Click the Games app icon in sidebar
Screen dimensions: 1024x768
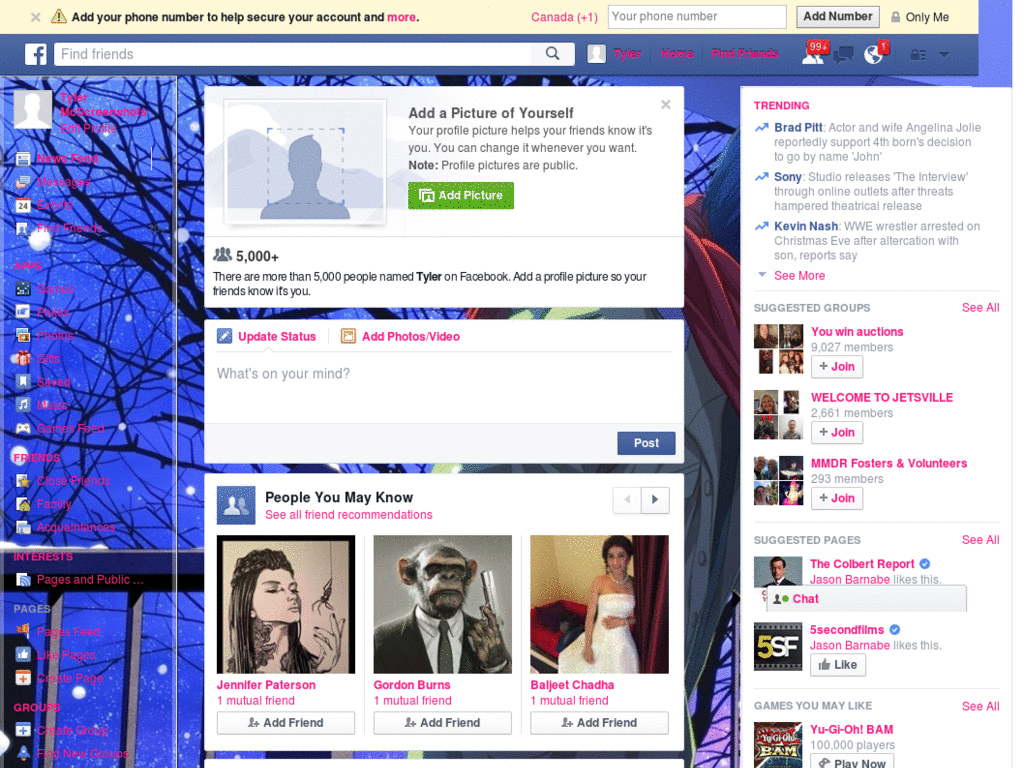23,289
